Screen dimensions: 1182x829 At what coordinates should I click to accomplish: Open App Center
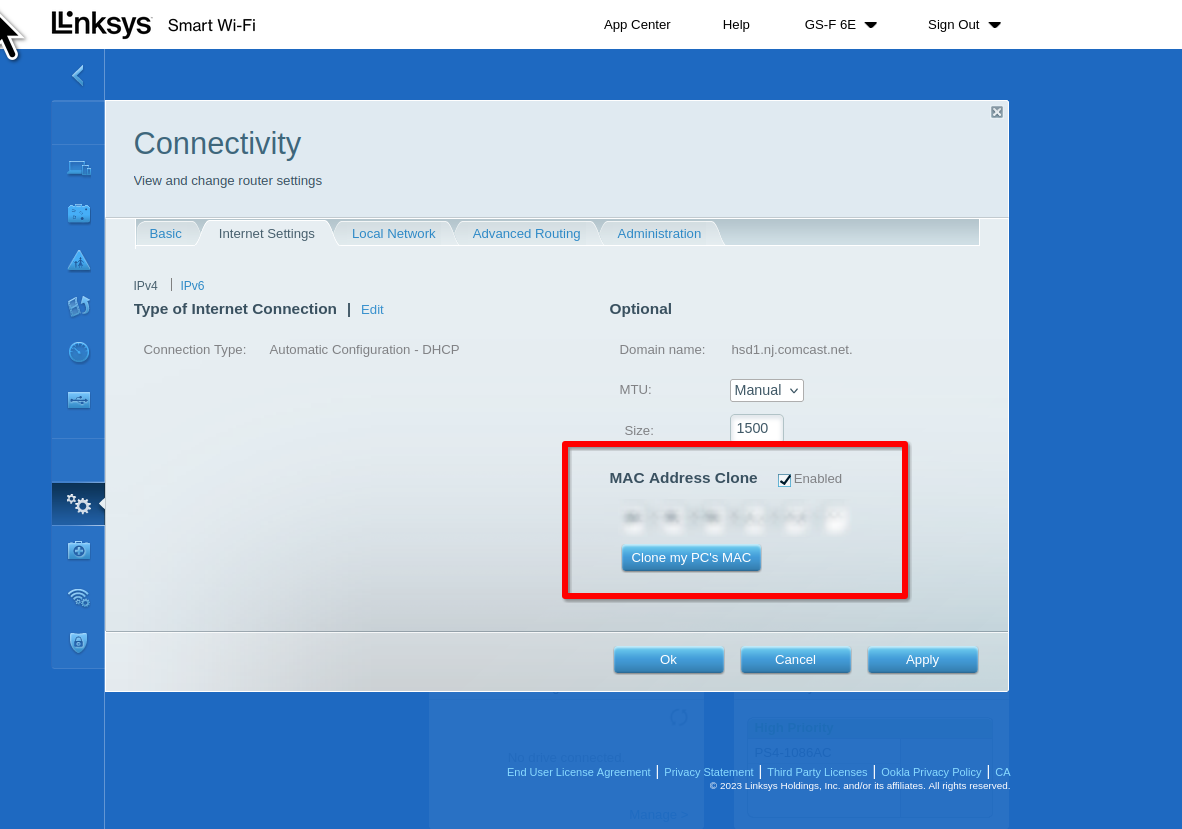(637, 25)
